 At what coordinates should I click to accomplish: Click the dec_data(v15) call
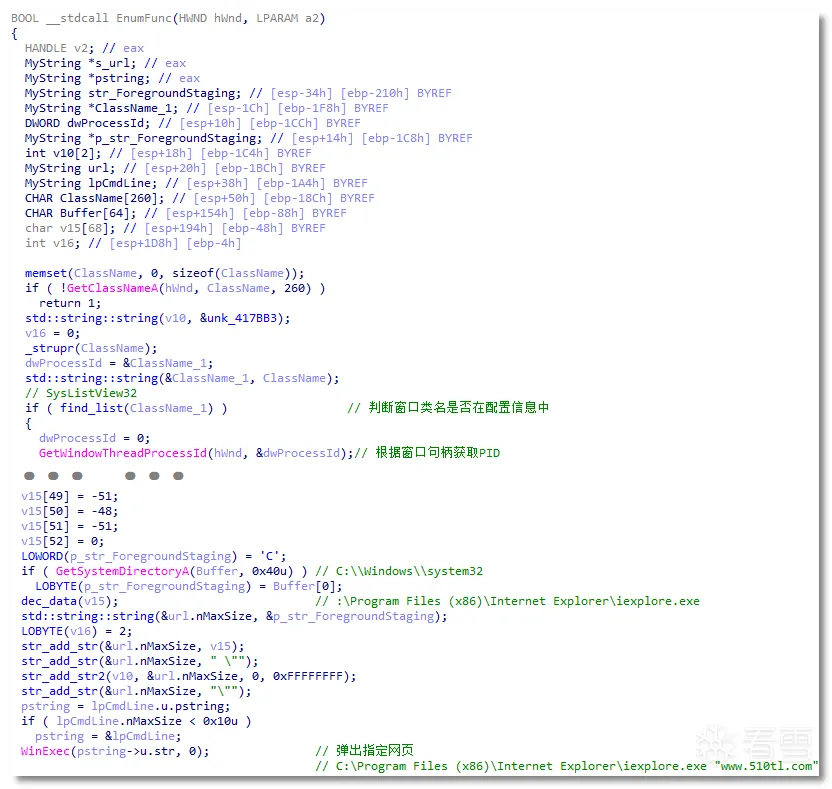pyautogui.click(x=70, y=601)
